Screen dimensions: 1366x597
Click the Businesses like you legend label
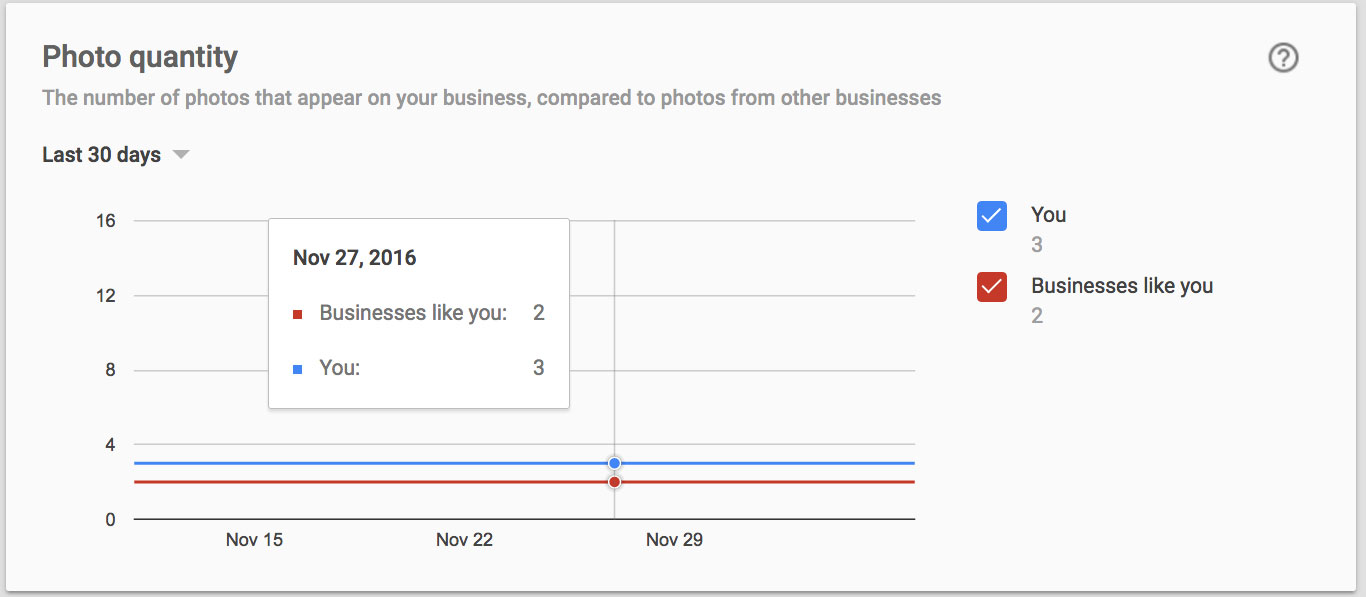click(x=1122, y=285)
